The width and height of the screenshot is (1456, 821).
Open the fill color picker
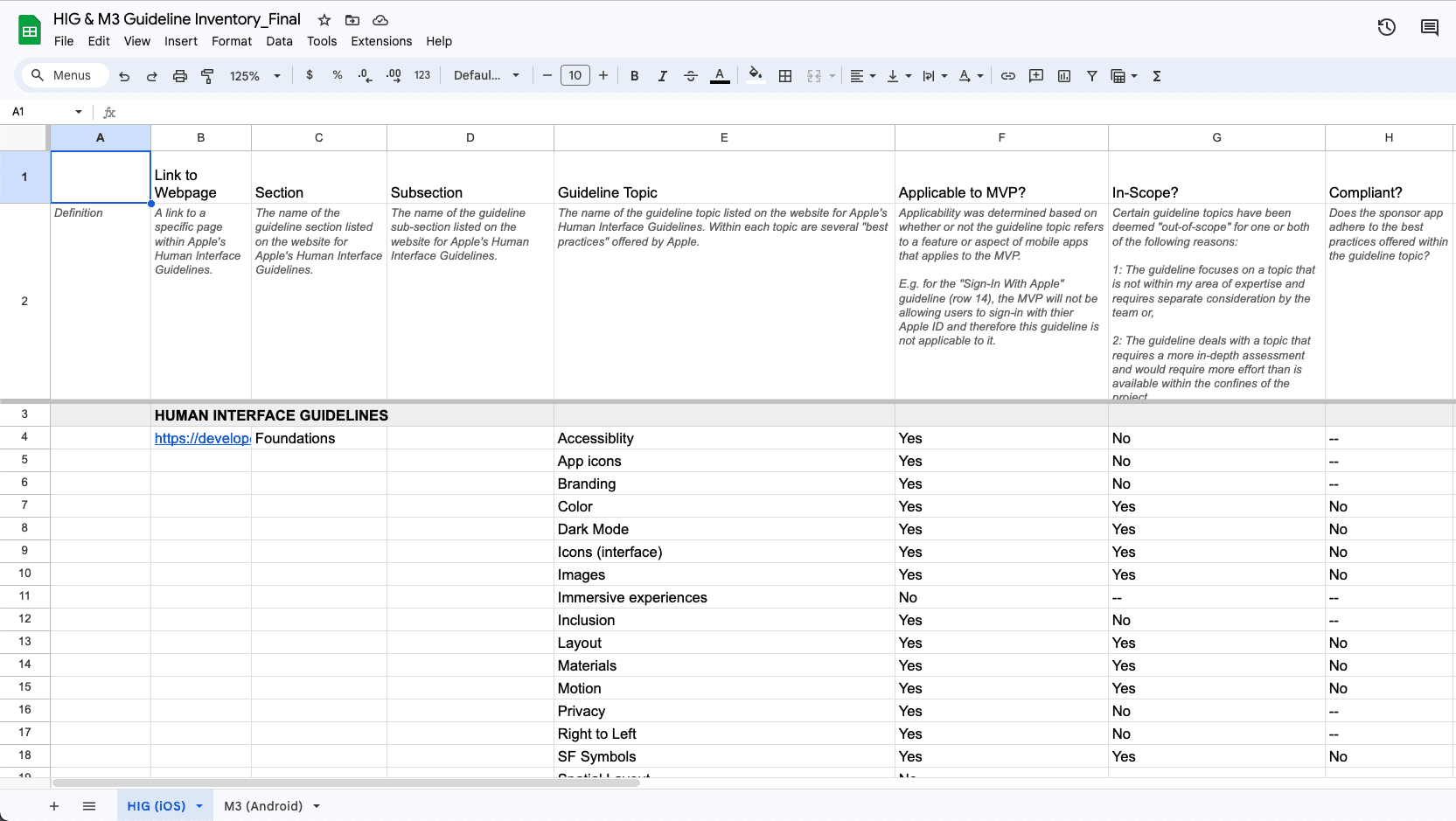point(756,75)
